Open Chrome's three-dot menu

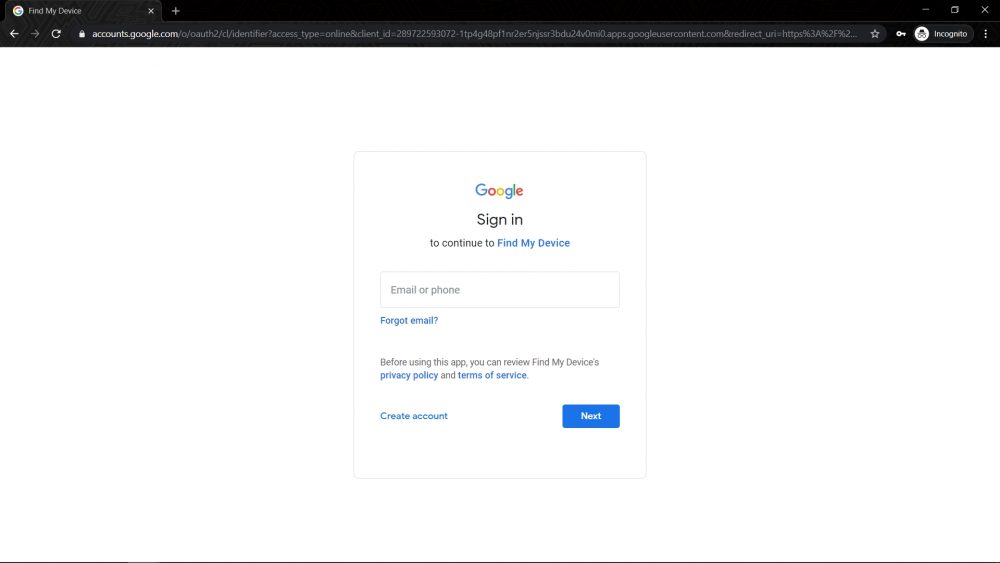pos(986,34)
